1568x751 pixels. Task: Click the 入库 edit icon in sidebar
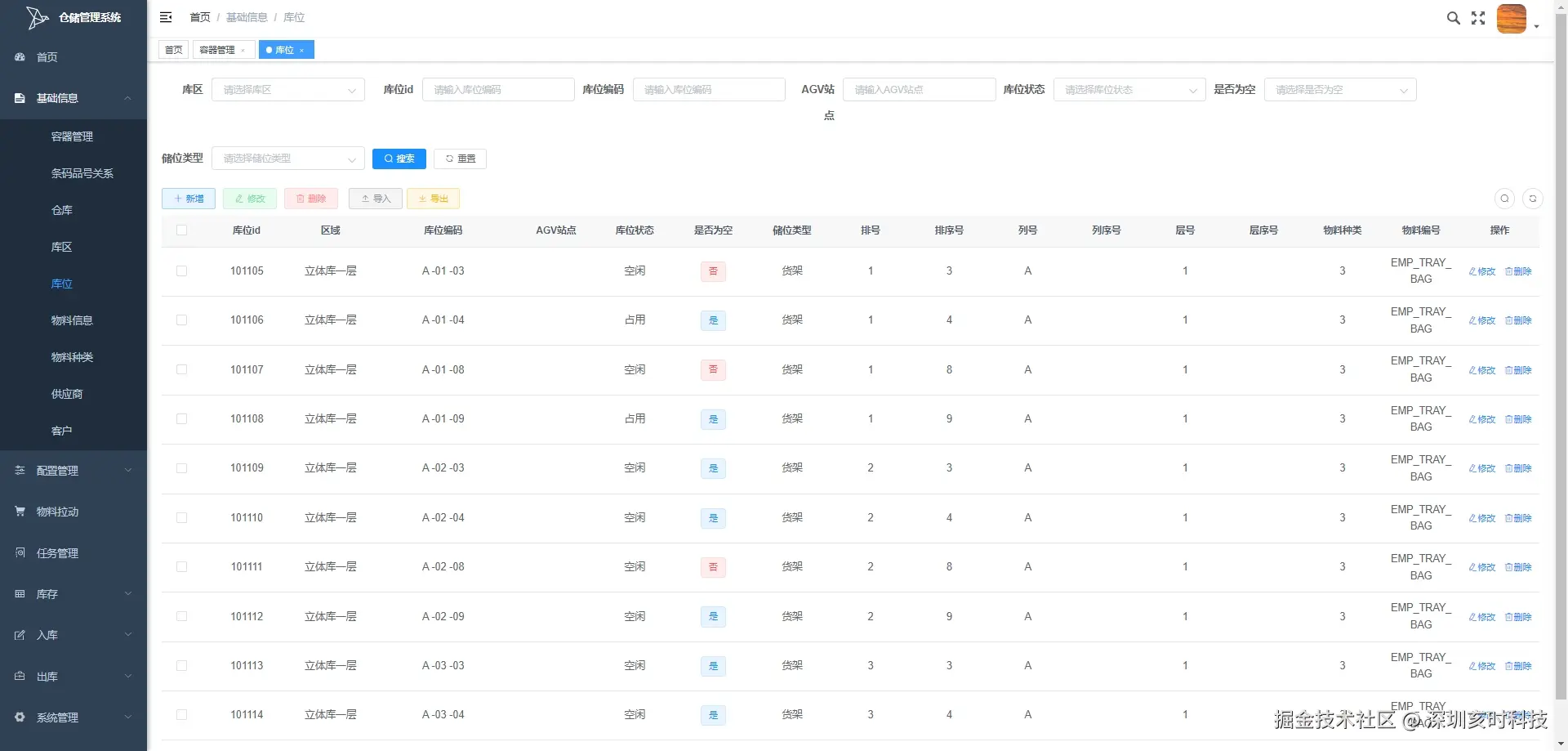click(20, 635)
